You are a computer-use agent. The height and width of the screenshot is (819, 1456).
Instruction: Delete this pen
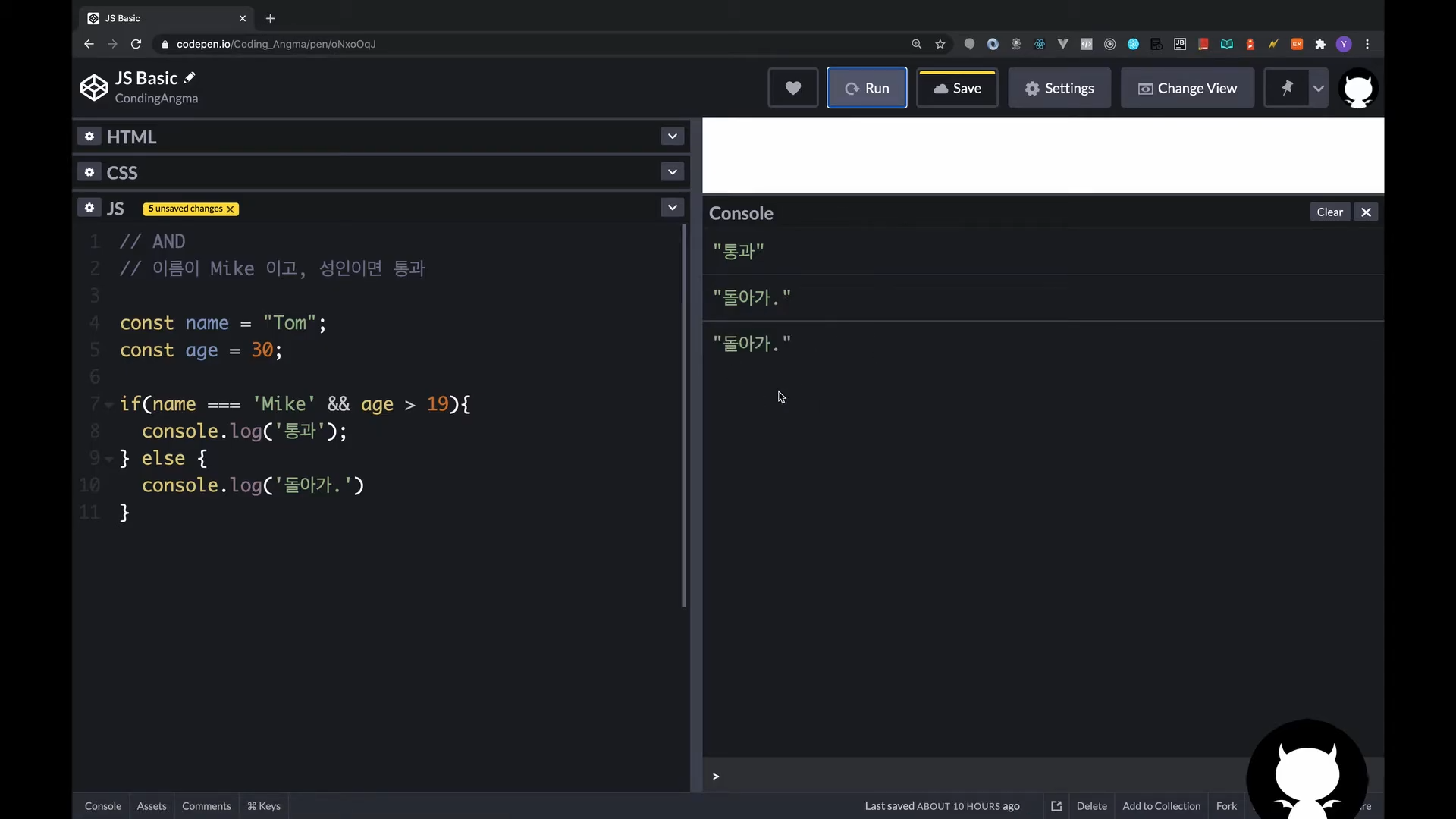(x=1091, y=806)
